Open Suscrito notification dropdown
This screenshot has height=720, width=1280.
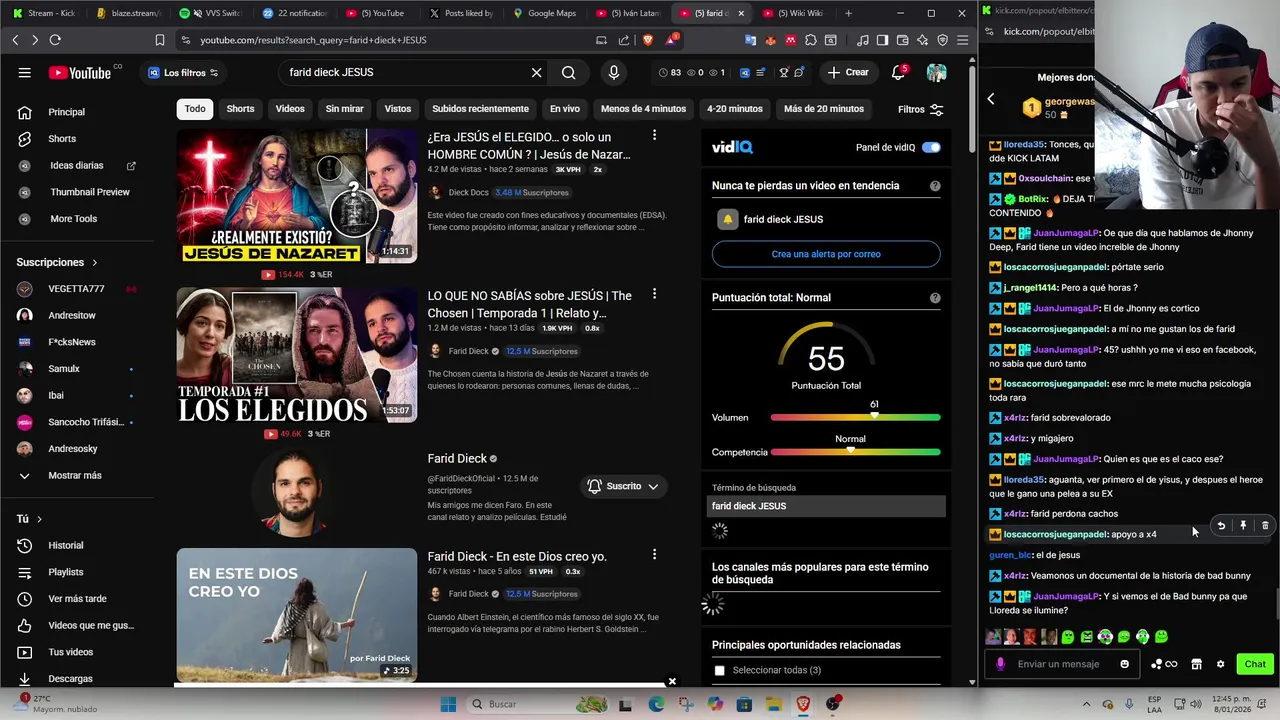point(623,486)
